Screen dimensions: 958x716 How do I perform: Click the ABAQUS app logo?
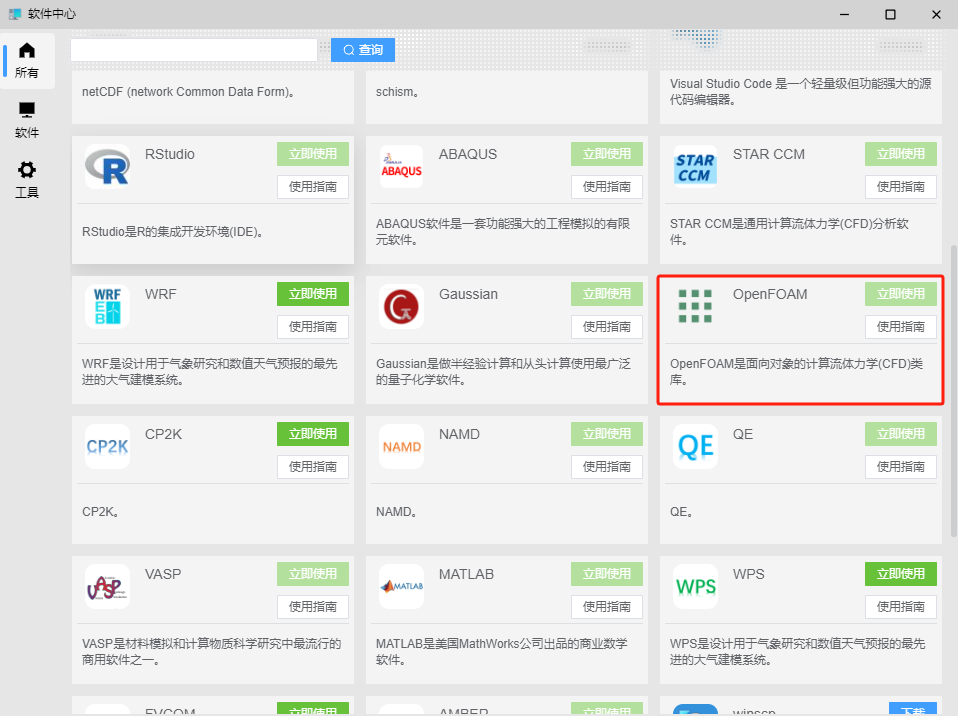point(401,166)
